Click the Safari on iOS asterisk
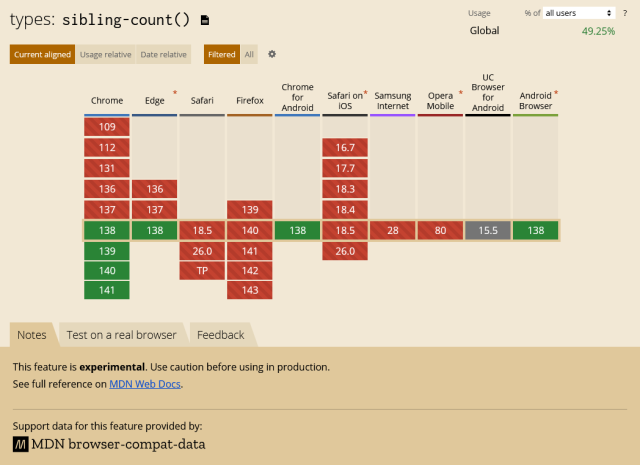The height and width of the screenshot is (465, 640). [366, 93]
